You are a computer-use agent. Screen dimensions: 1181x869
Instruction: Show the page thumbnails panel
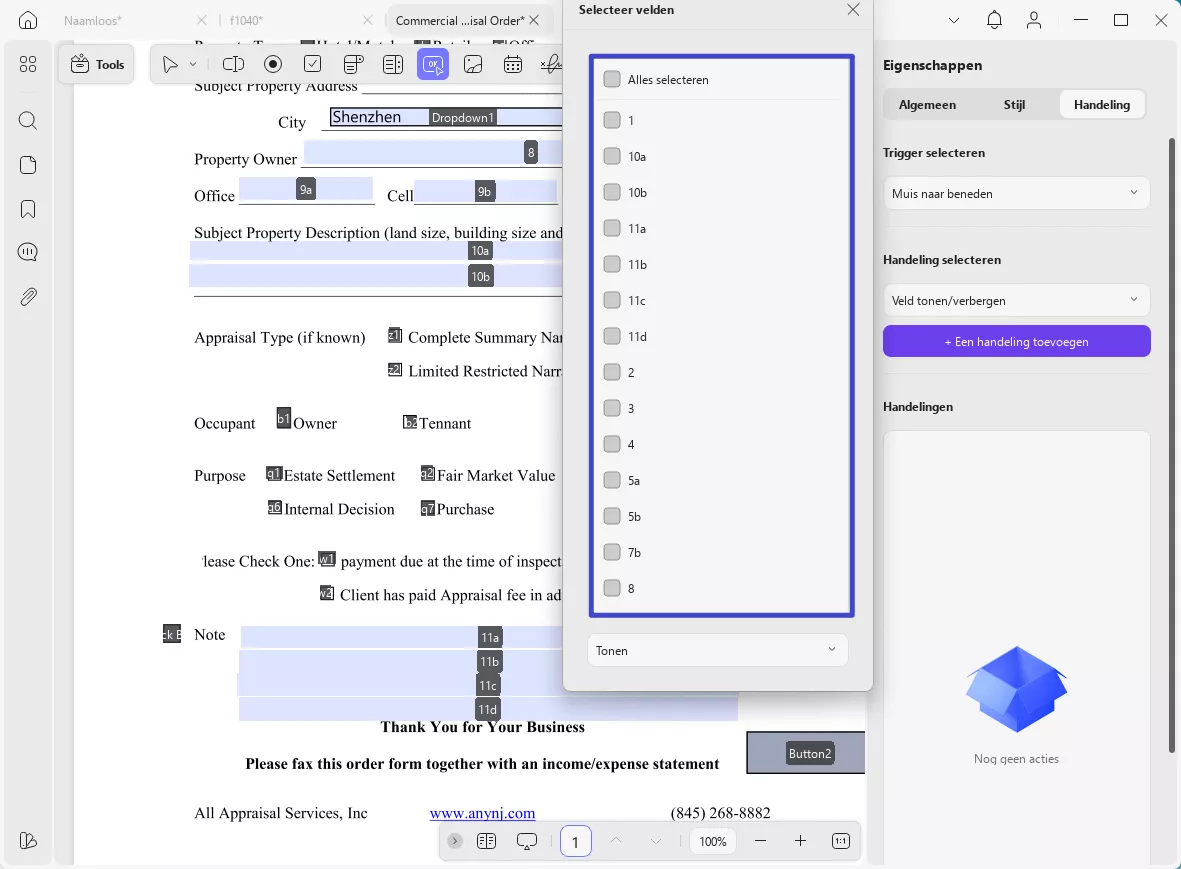pos(28,165)
